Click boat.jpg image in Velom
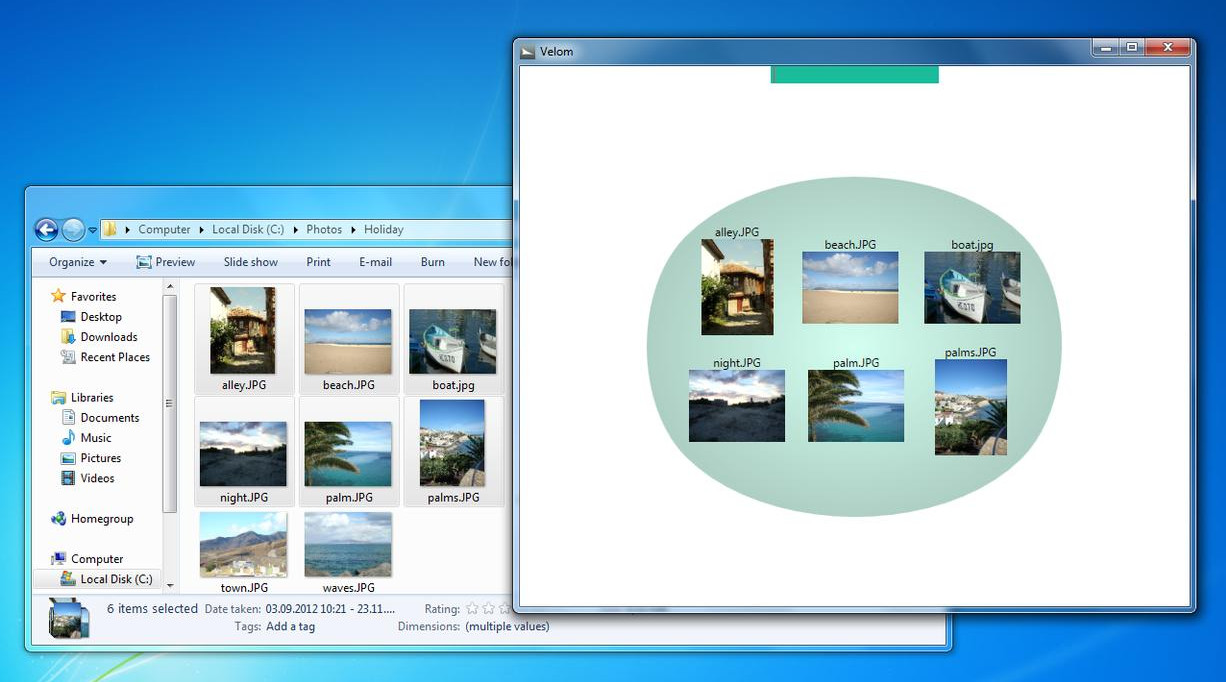Viewport: 1226px width, 682px height. point(972,288)
